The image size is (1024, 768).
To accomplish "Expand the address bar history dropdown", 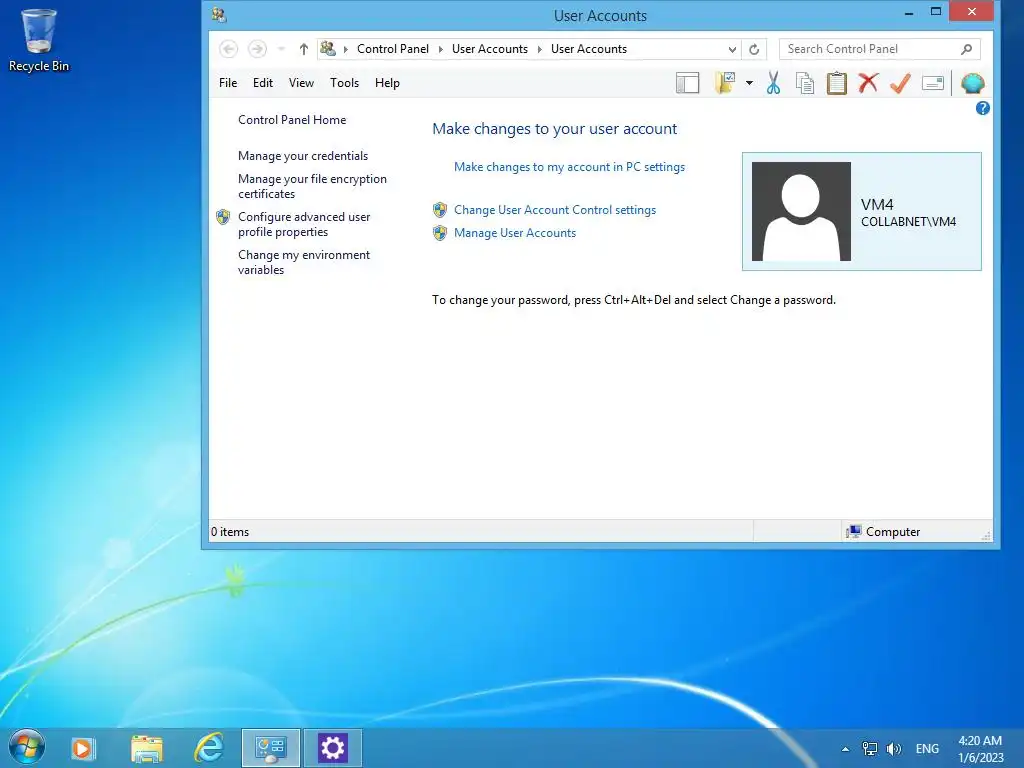I will 732,49.
